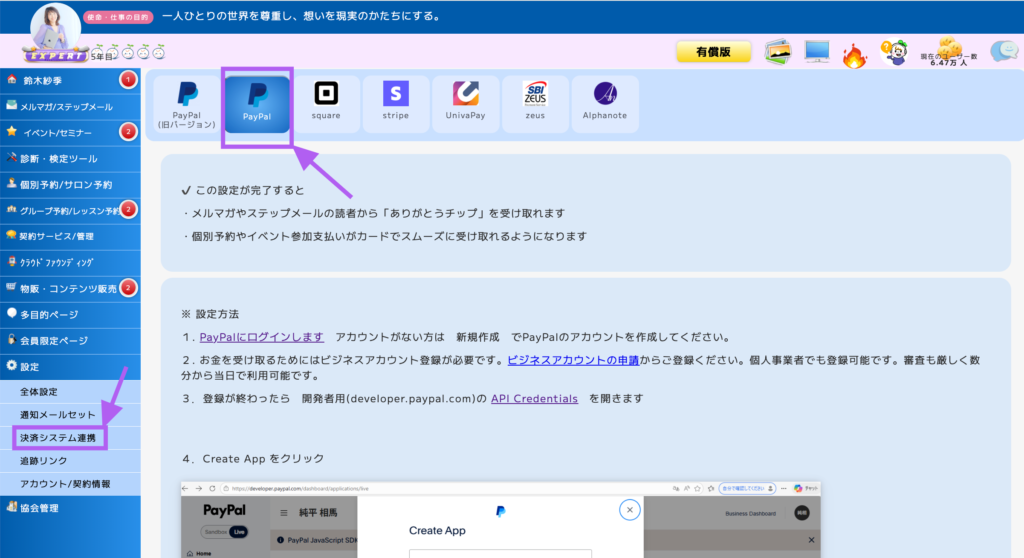Choose the Stripe payment icon
The image size is (1024, 558).
coord(395,103)
